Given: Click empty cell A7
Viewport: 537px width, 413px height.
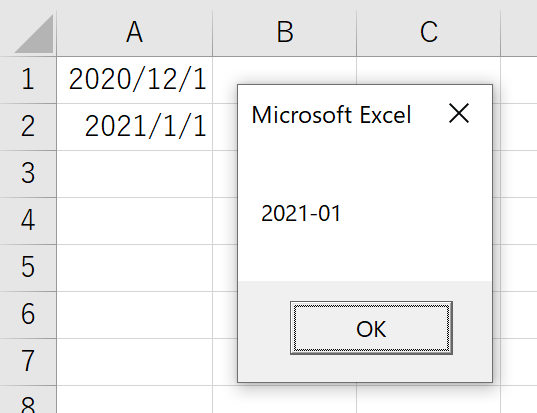Looking at the screenshot, I should pos(135,362).
